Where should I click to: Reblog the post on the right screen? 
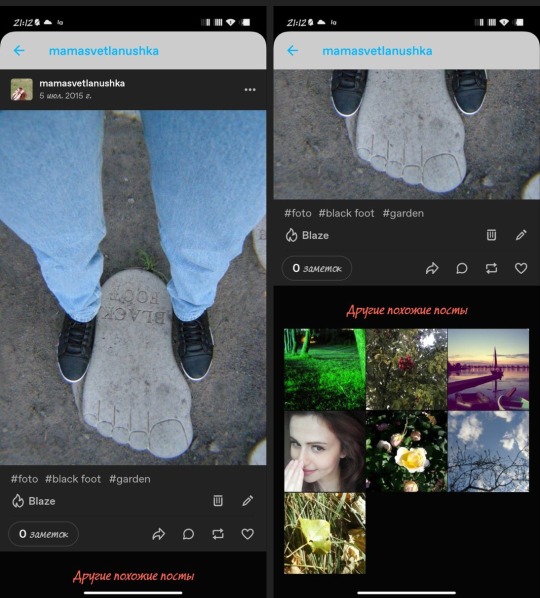tap(491, 268)
